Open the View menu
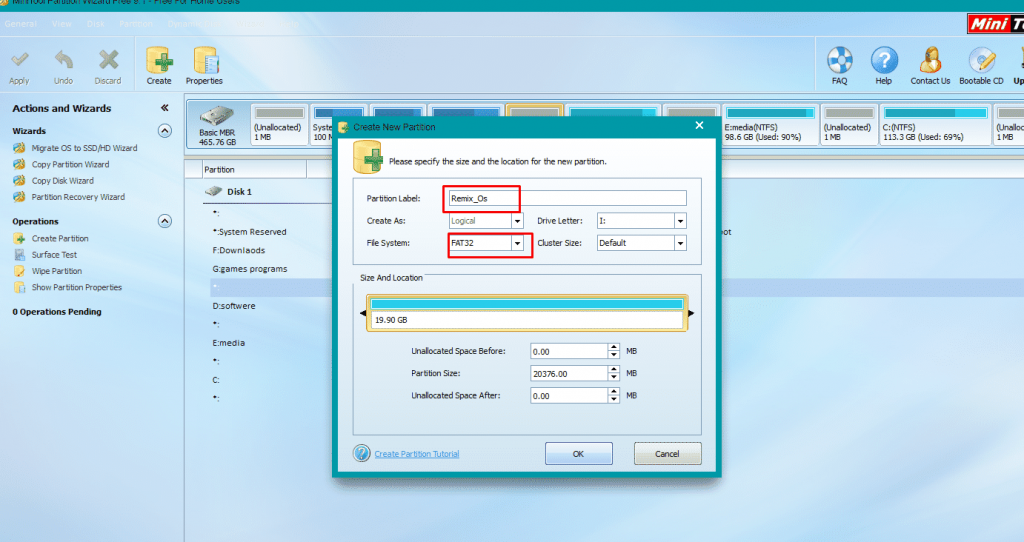The width and height of the screenshot is (1024, 542). (62, 24)
